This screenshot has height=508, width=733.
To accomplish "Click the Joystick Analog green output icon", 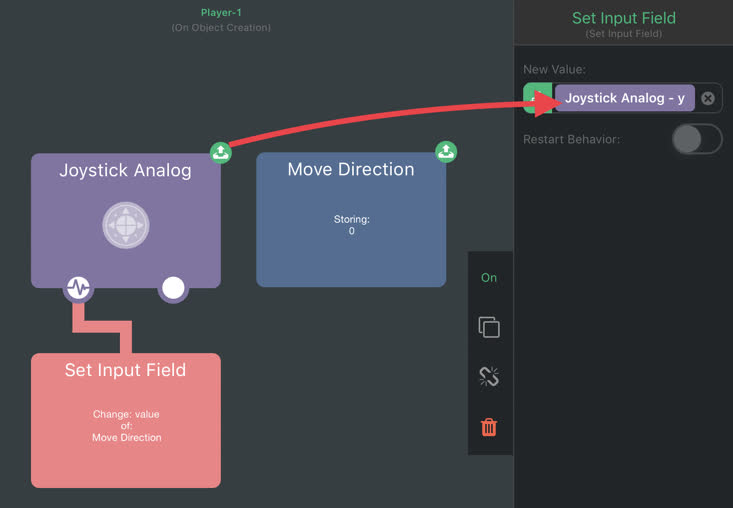I will coord(221,152).
